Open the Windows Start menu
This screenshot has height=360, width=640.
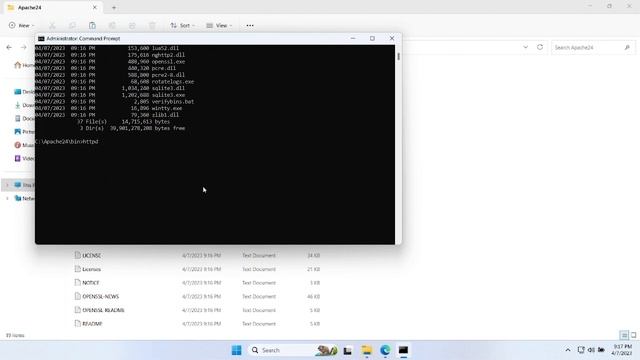point(236,350)
